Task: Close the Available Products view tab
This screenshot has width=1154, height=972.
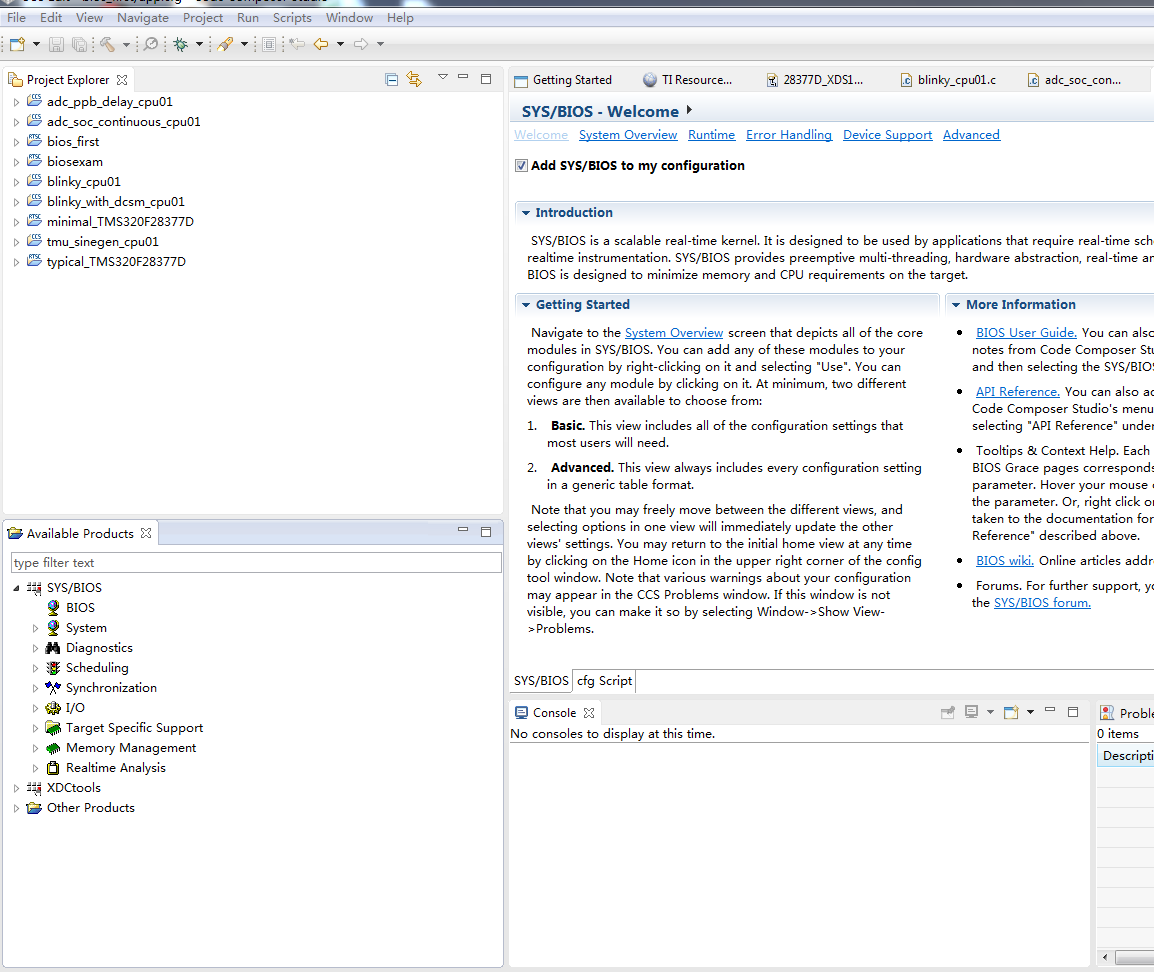Action: click(146, 533)
